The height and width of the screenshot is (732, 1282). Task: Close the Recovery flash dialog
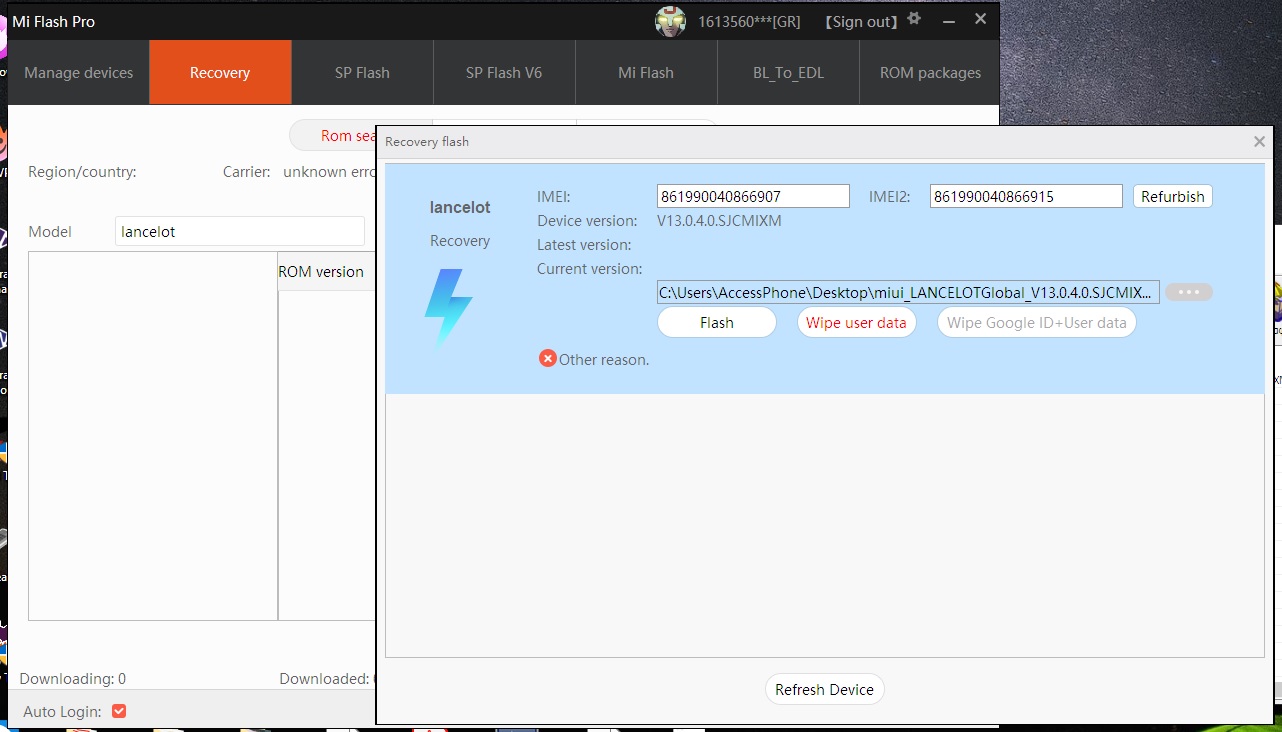pyautogui.click(x=1259, y=142)
